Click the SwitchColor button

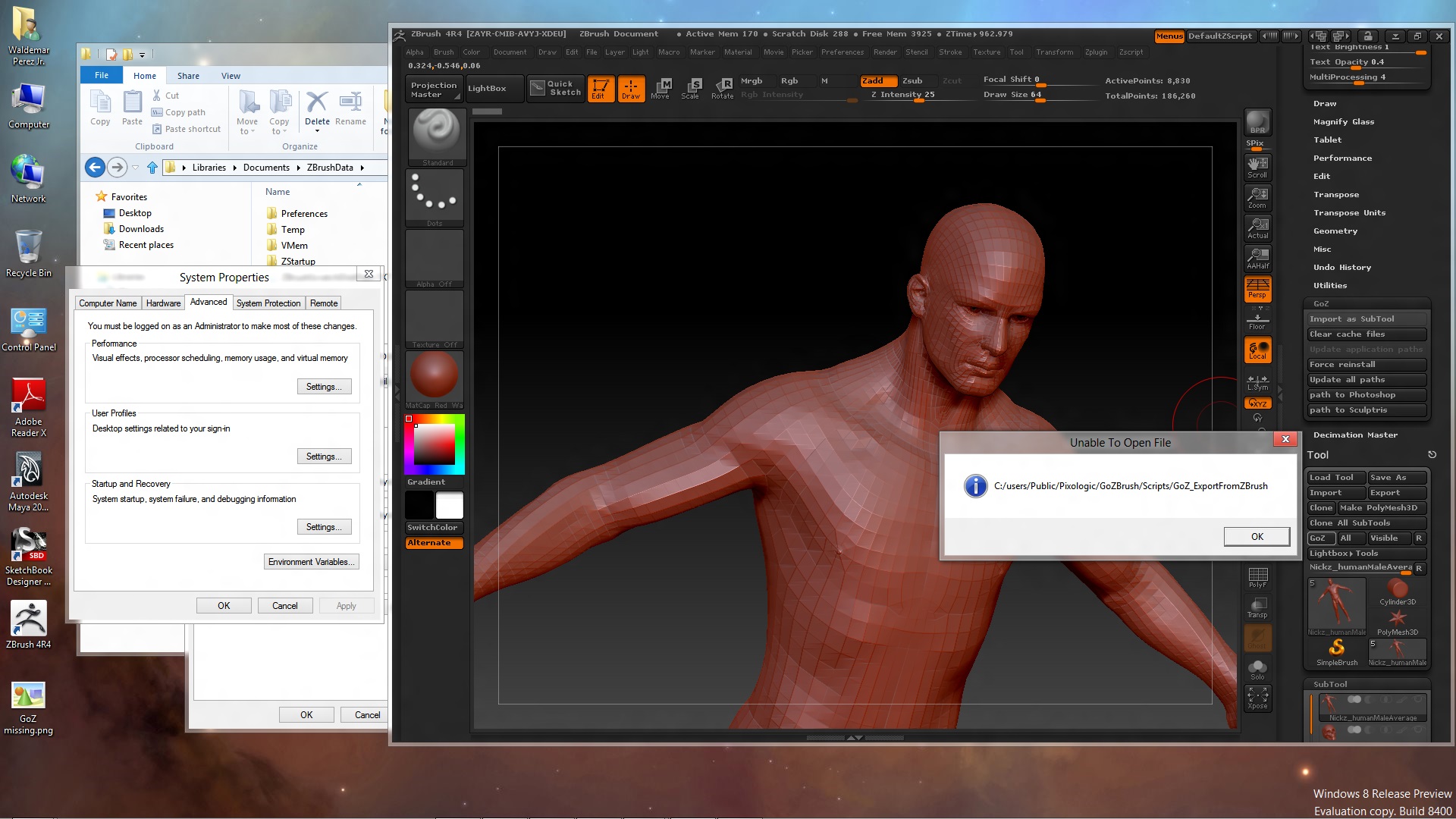coord(434,528)
